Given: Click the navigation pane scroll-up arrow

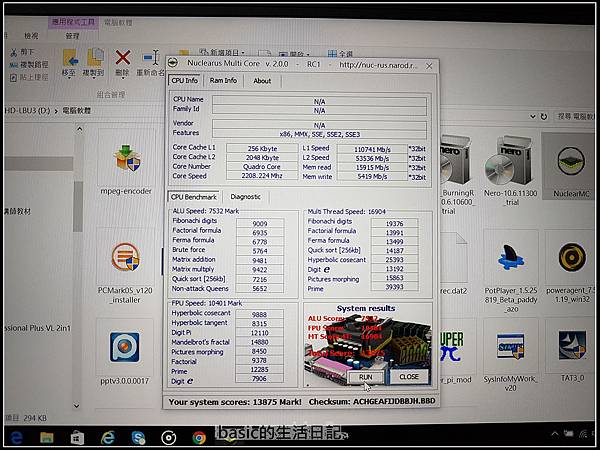Looking at the screenshot, I should coord(79,129).
